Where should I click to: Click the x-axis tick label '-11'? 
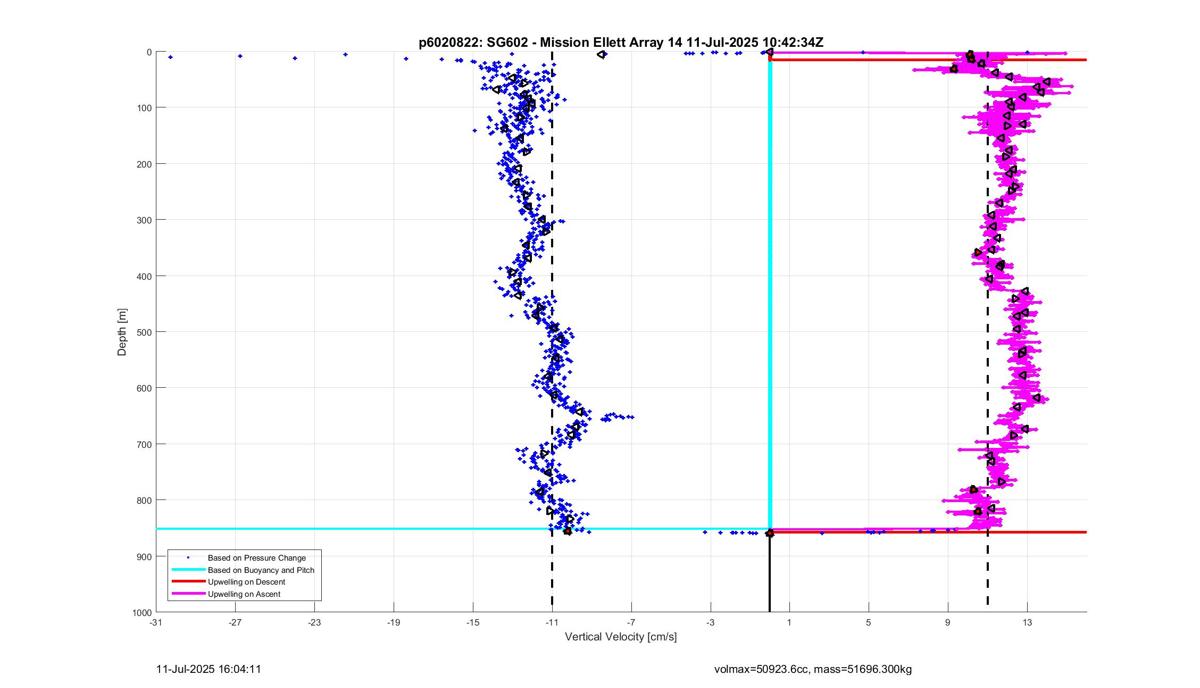click(552, 622)
